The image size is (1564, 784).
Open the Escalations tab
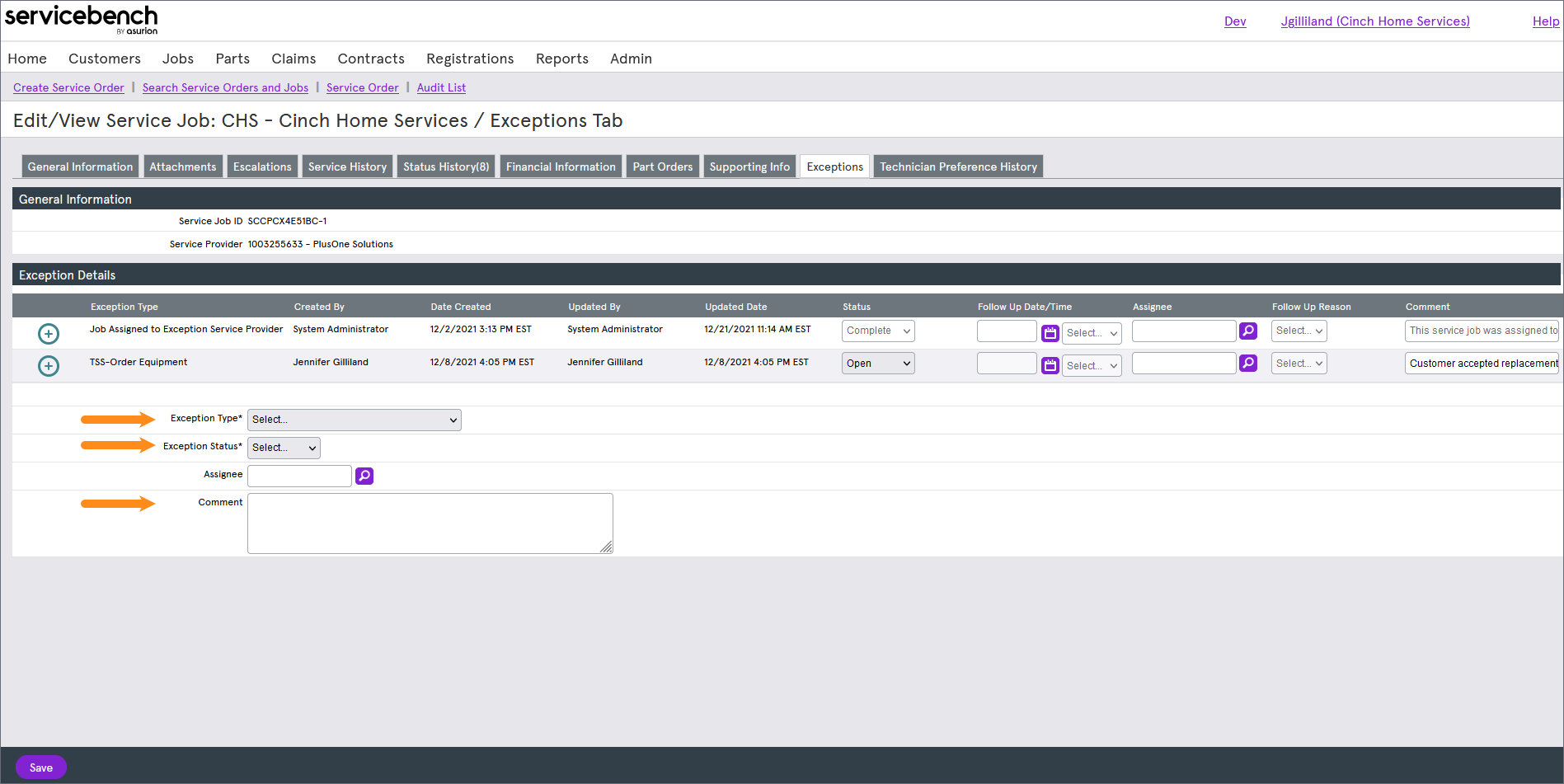262,167
